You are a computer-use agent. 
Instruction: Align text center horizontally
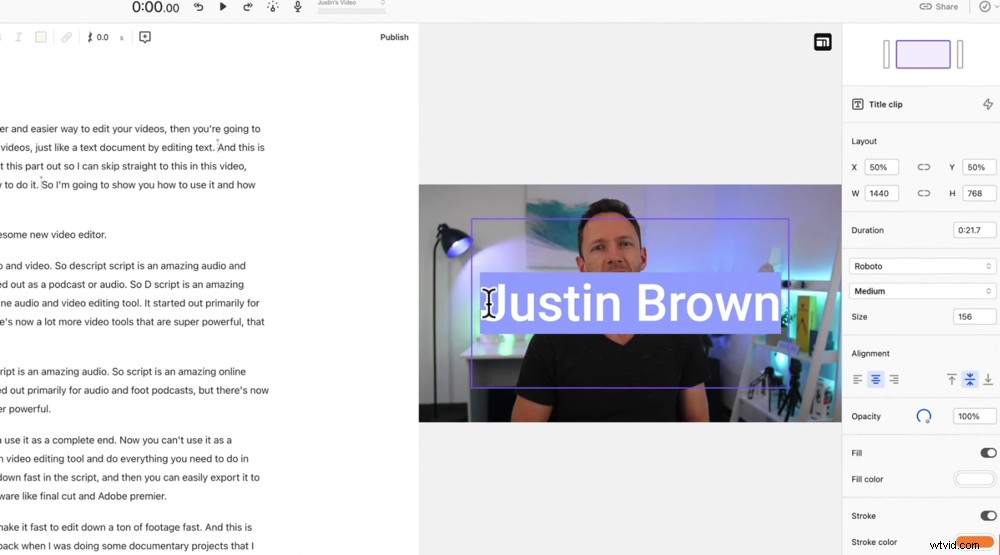pyautogui.click(x=876, y=380)
